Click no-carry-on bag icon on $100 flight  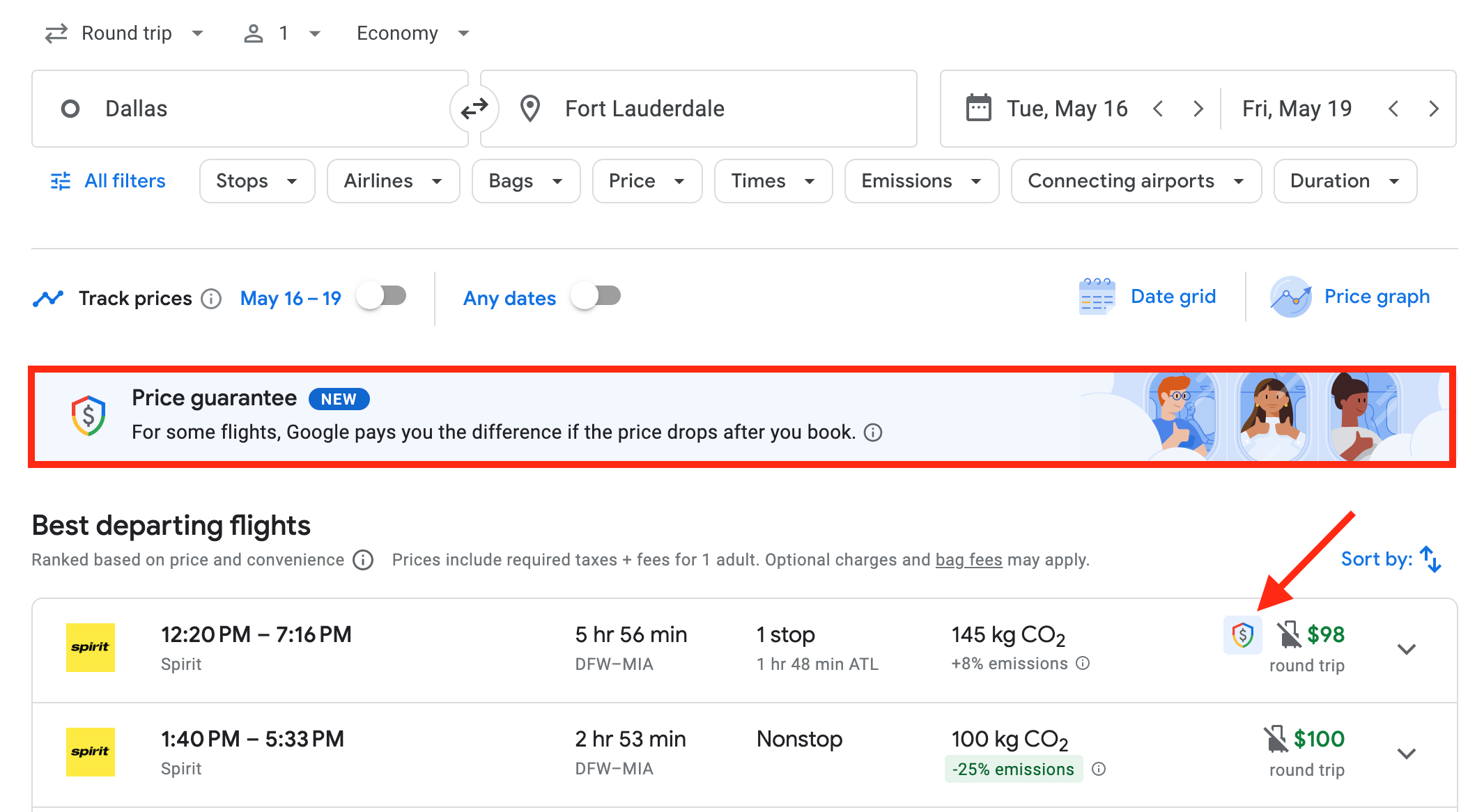tap(1276, 739)
